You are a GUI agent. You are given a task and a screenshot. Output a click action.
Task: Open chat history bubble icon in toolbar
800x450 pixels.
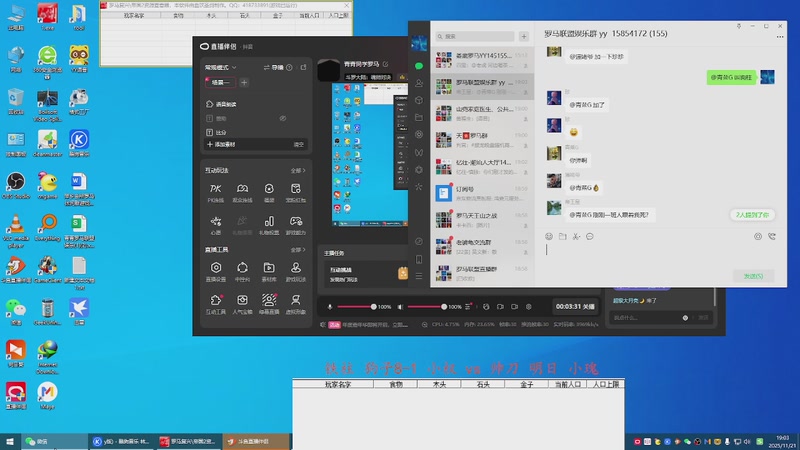pyautogui.click(x=590, y=236)
